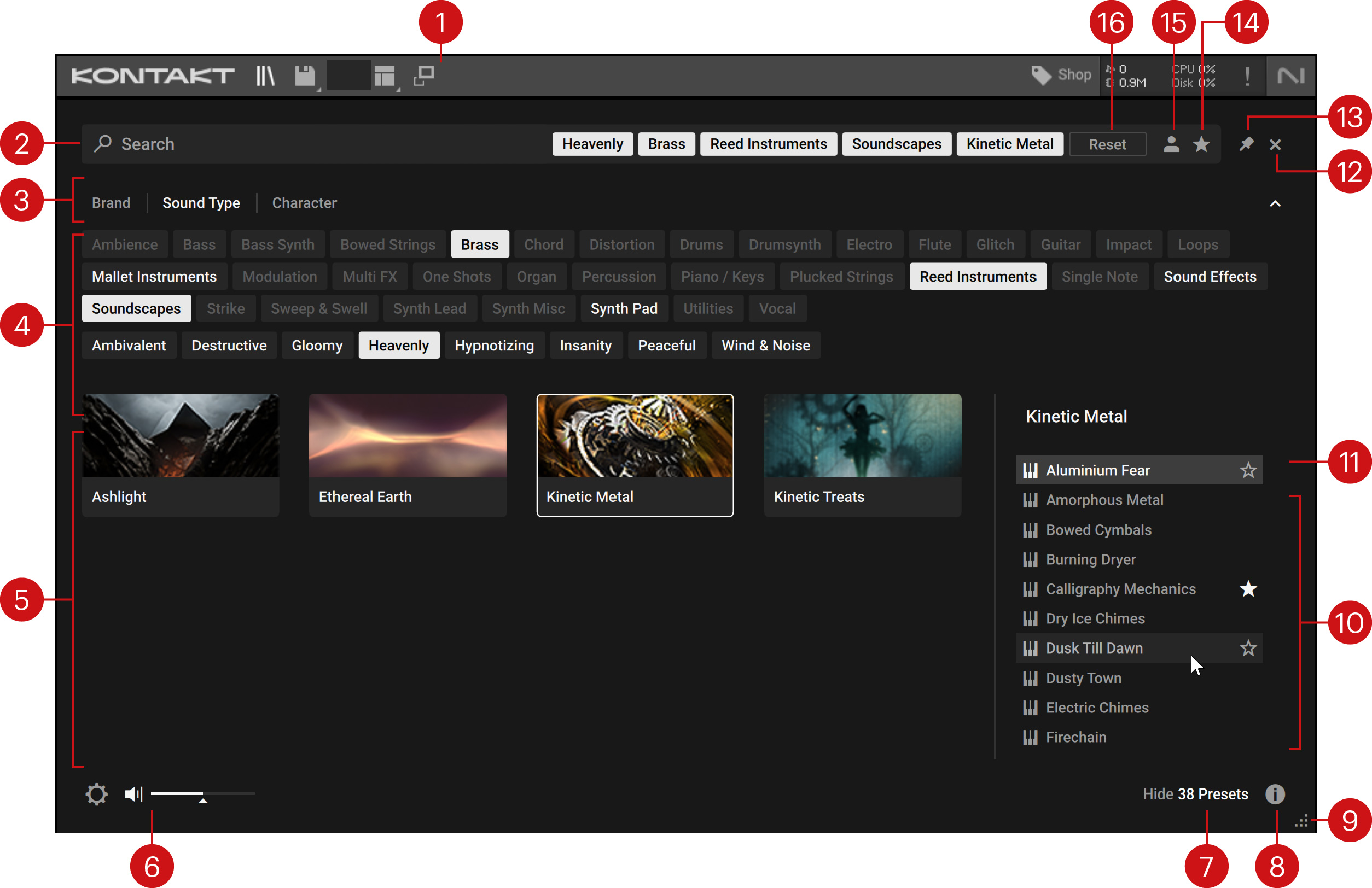Viewport: 1372px width, 888px height.
Task: Click the layout icon dropdown arrow
Action: [398, 90]
